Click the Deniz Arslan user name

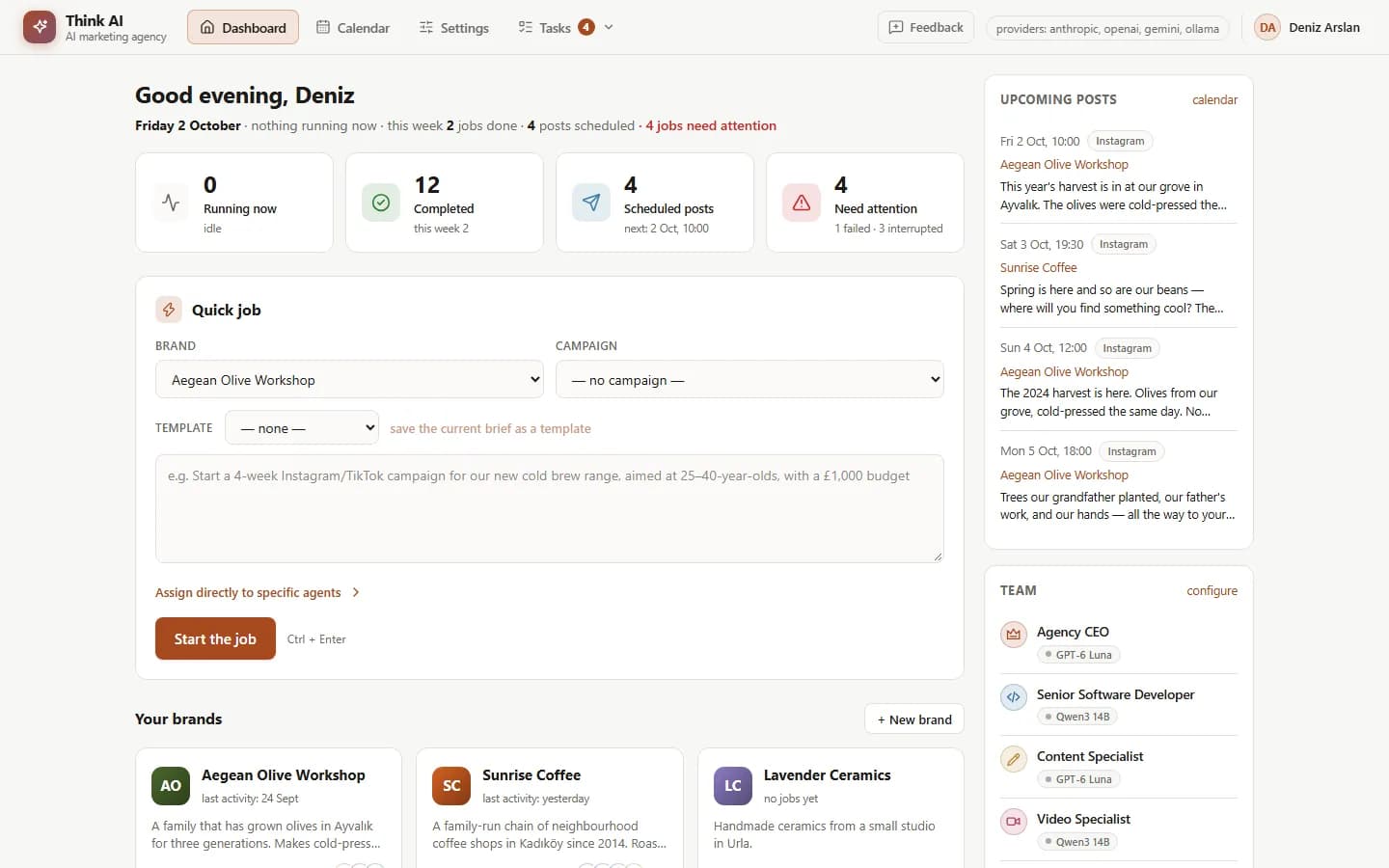point(1324,27)
